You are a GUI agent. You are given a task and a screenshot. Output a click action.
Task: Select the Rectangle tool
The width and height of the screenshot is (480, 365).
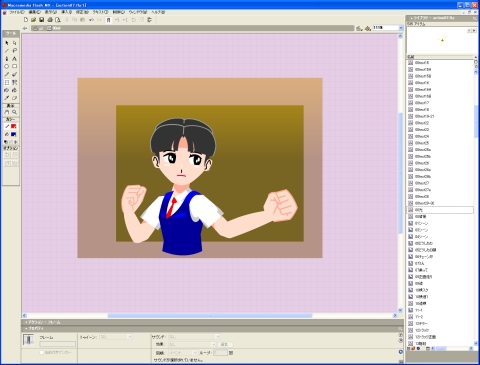click(x=15, y=66)
